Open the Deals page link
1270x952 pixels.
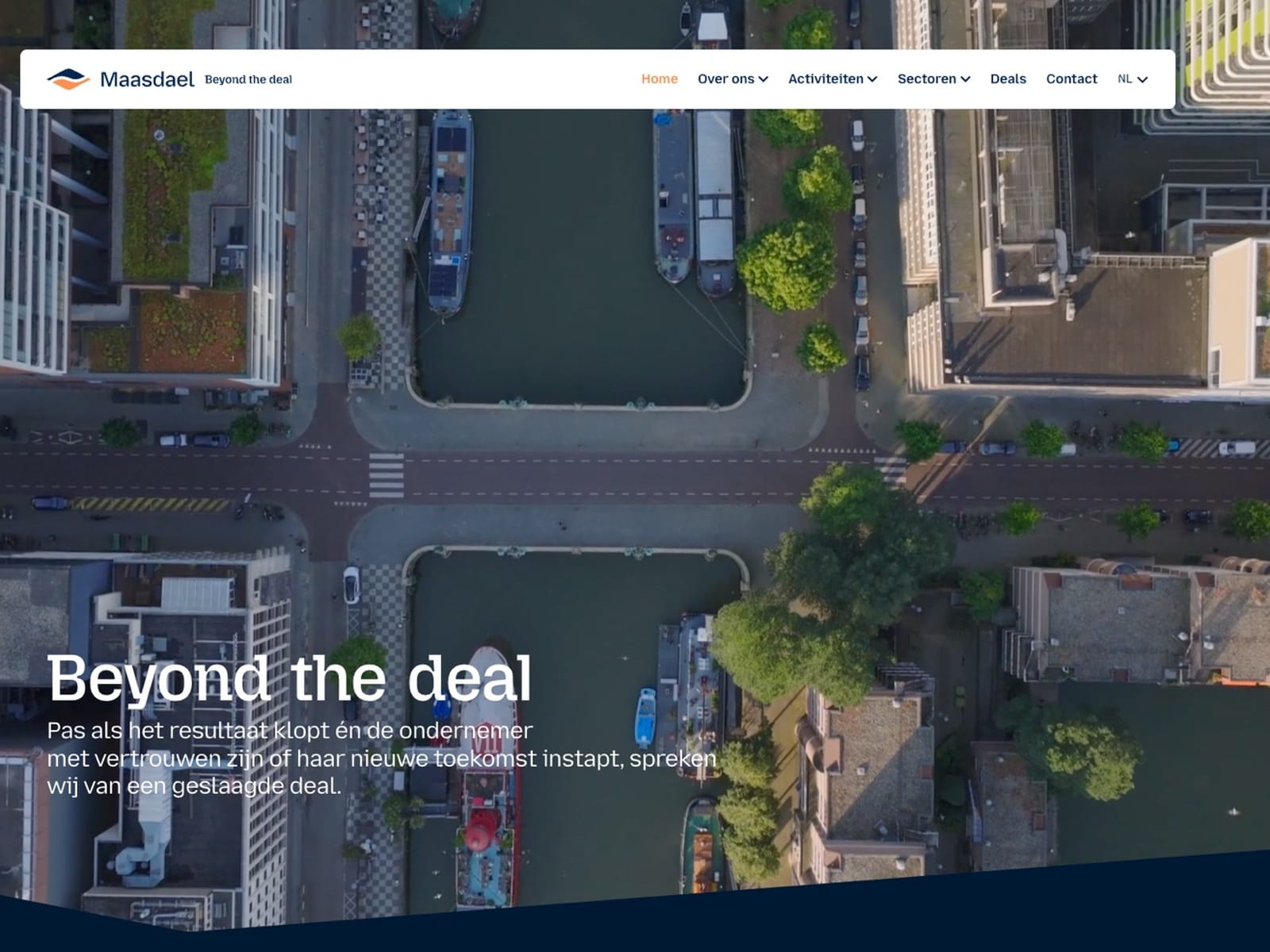pyautogui.click(x=1008, y=79)
